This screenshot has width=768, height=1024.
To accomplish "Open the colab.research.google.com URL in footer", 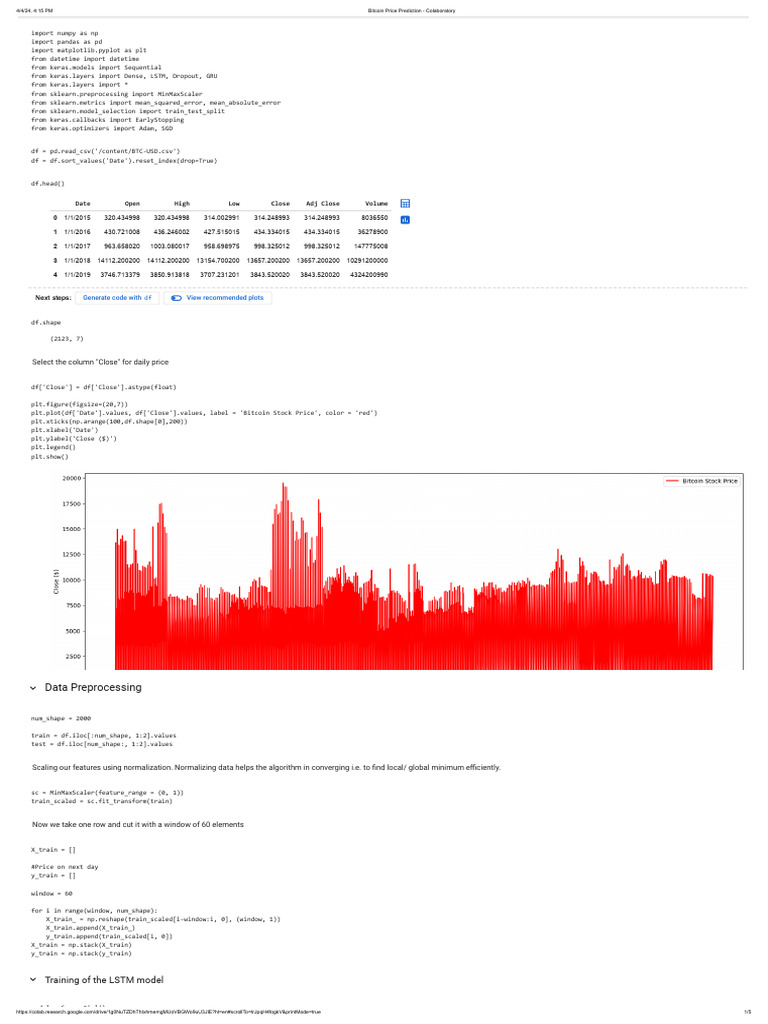I will tap(168, 1012).
